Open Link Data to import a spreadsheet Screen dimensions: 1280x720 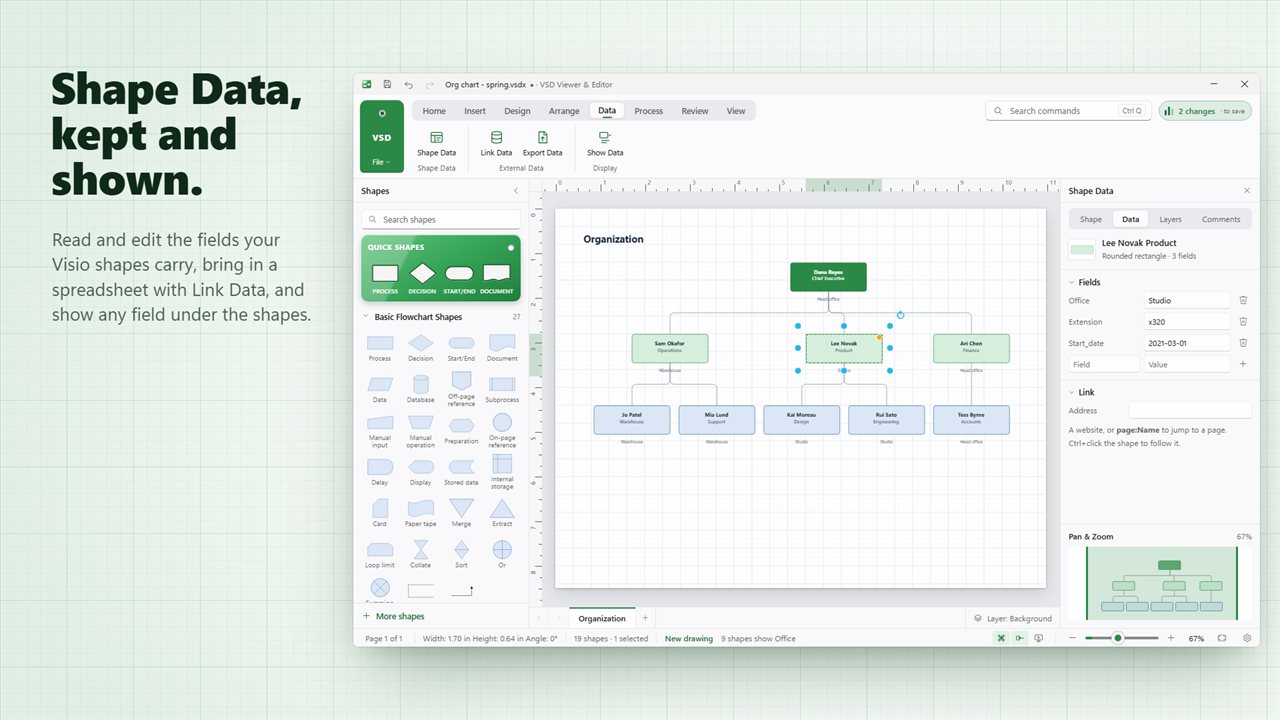point(496,144)
